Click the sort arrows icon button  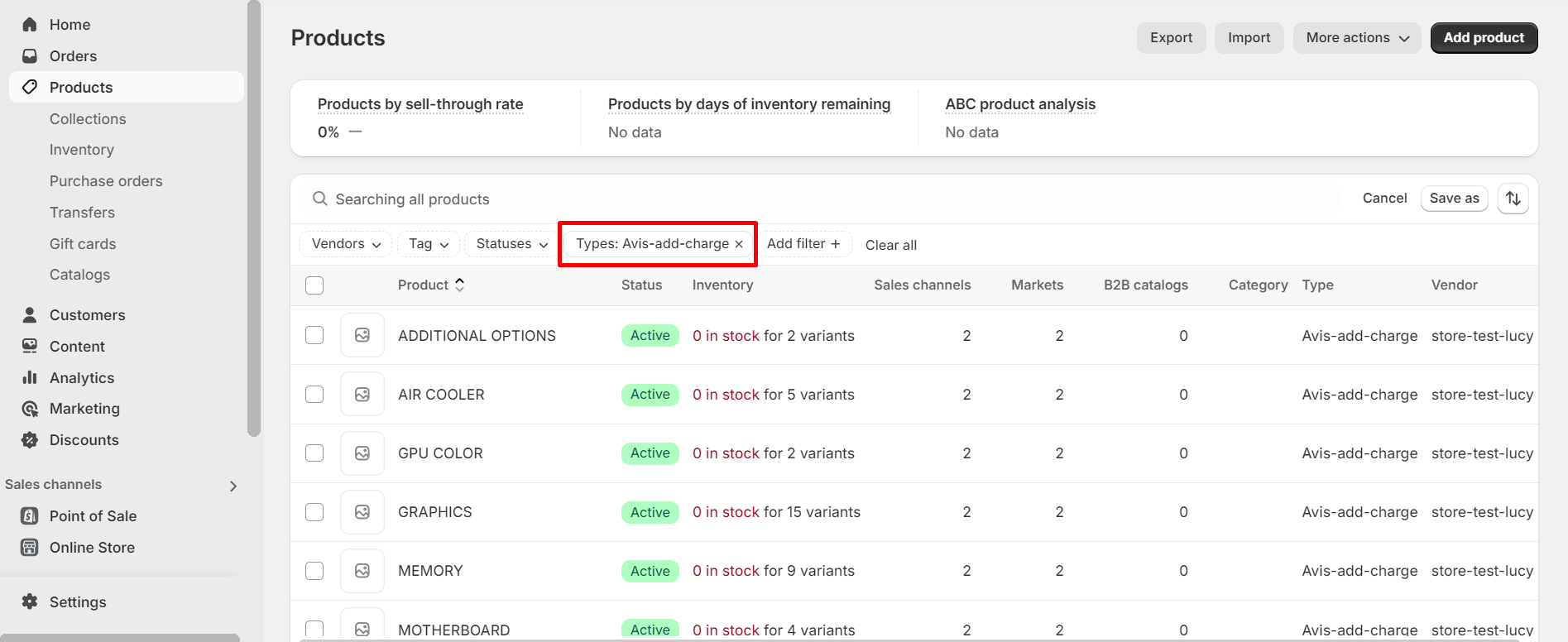pos(1513,199)
